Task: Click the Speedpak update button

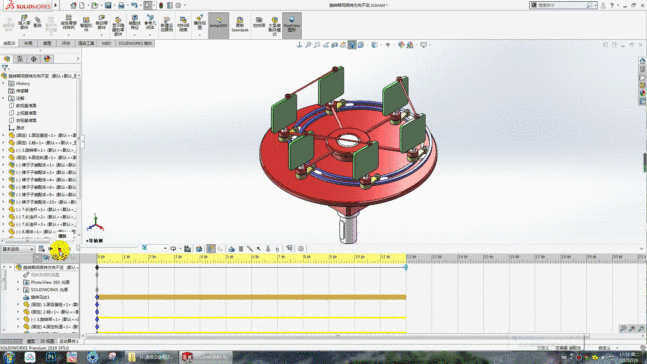Action: click(x=240, y=24)
